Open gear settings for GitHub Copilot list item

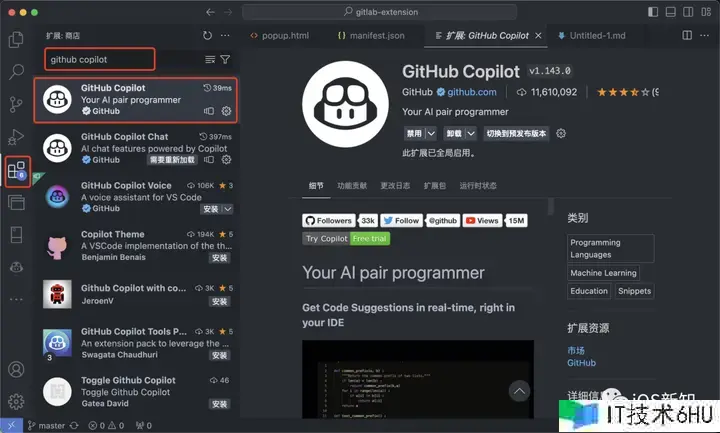226,111
